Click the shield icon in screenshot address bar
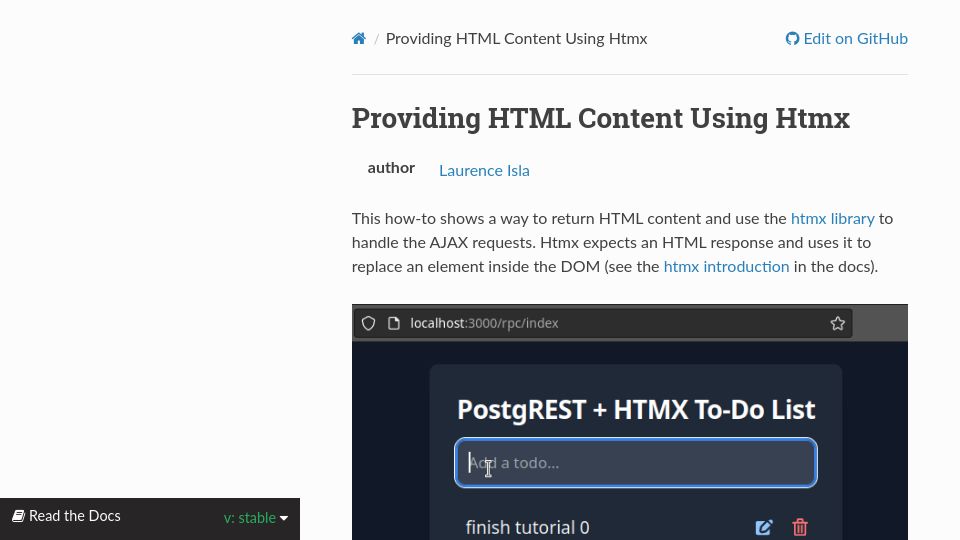Screen dimensions: 960x540 pyautogui.click(x=368, y=323)
